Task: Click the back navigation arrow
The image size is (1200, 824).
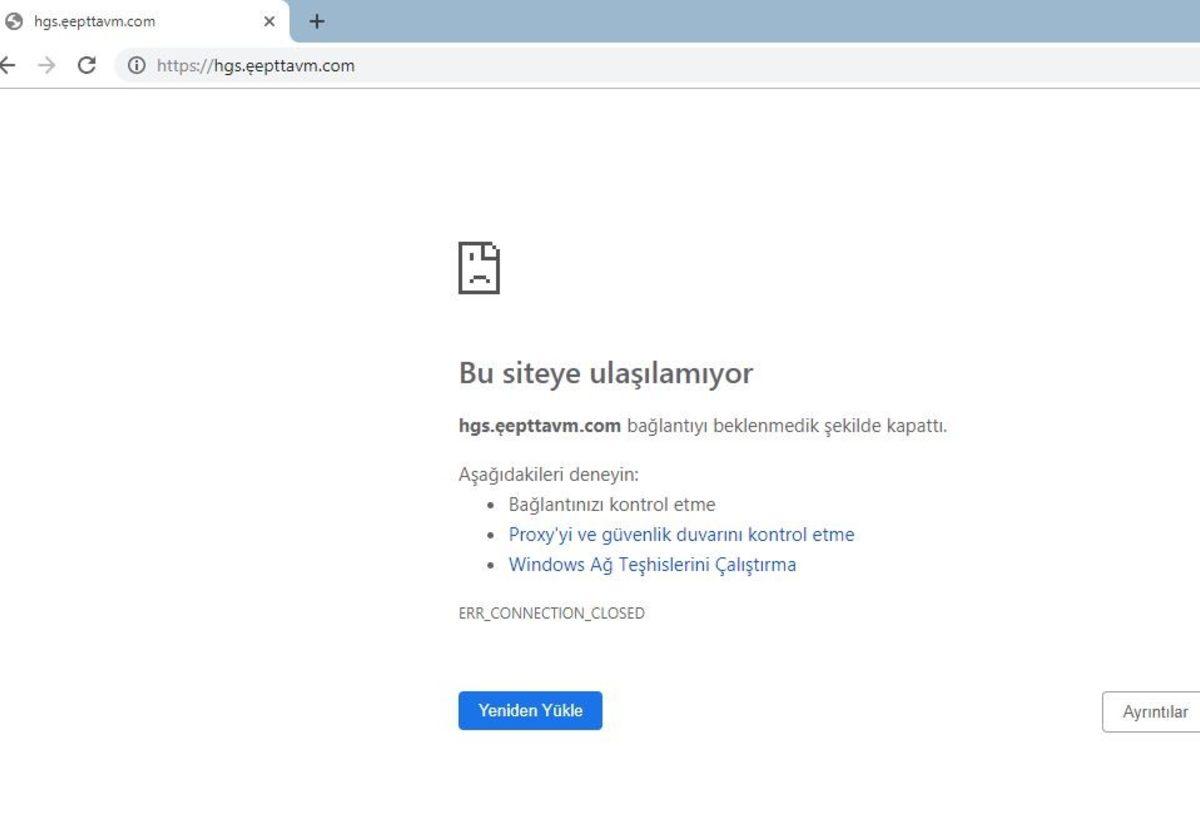Action: [8, 66]
